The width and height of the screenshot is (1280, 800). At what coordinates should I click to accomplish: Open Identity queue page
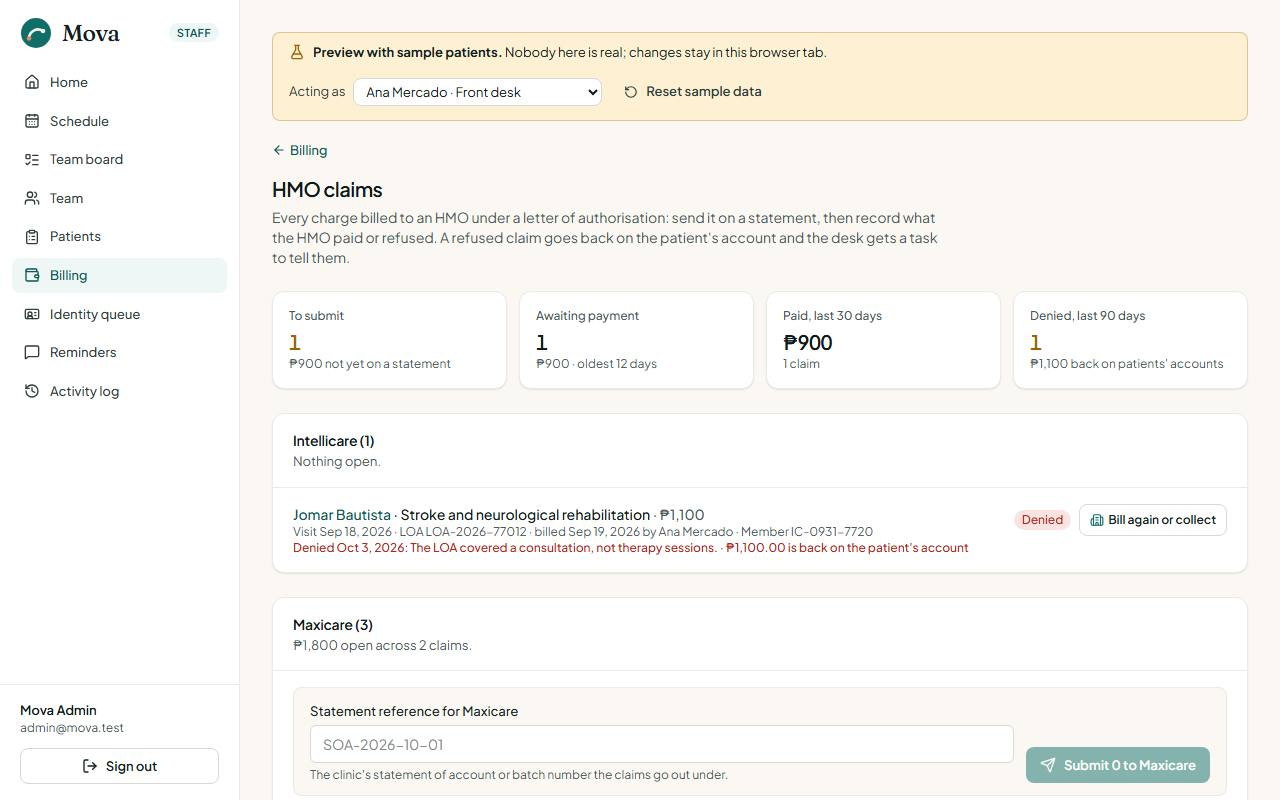(120, 314)
